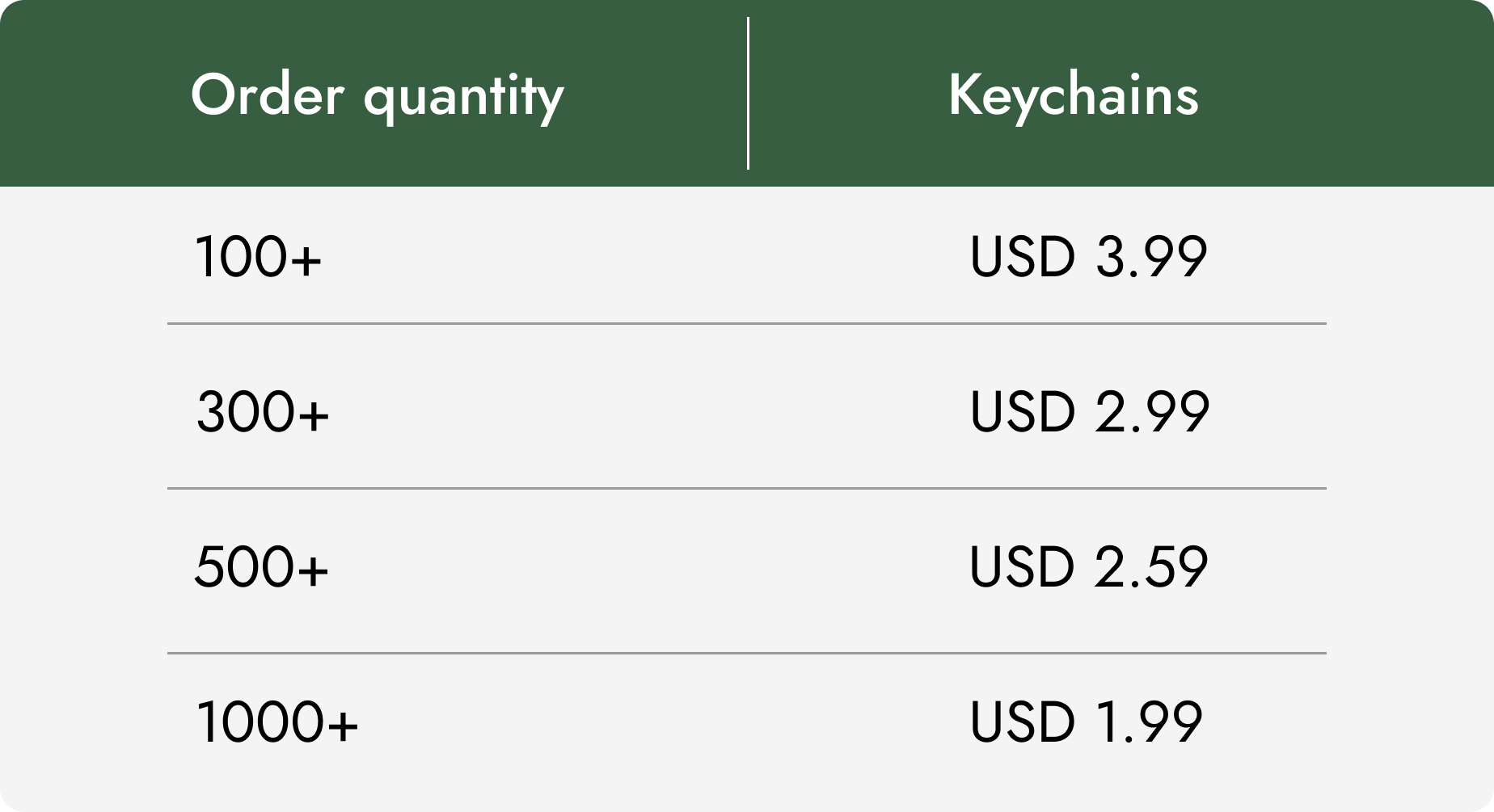This screenshot has width=1494, height=812.
Task: Click the "USD" currency code beside 3.99
Action: (x=1023, y=258)
